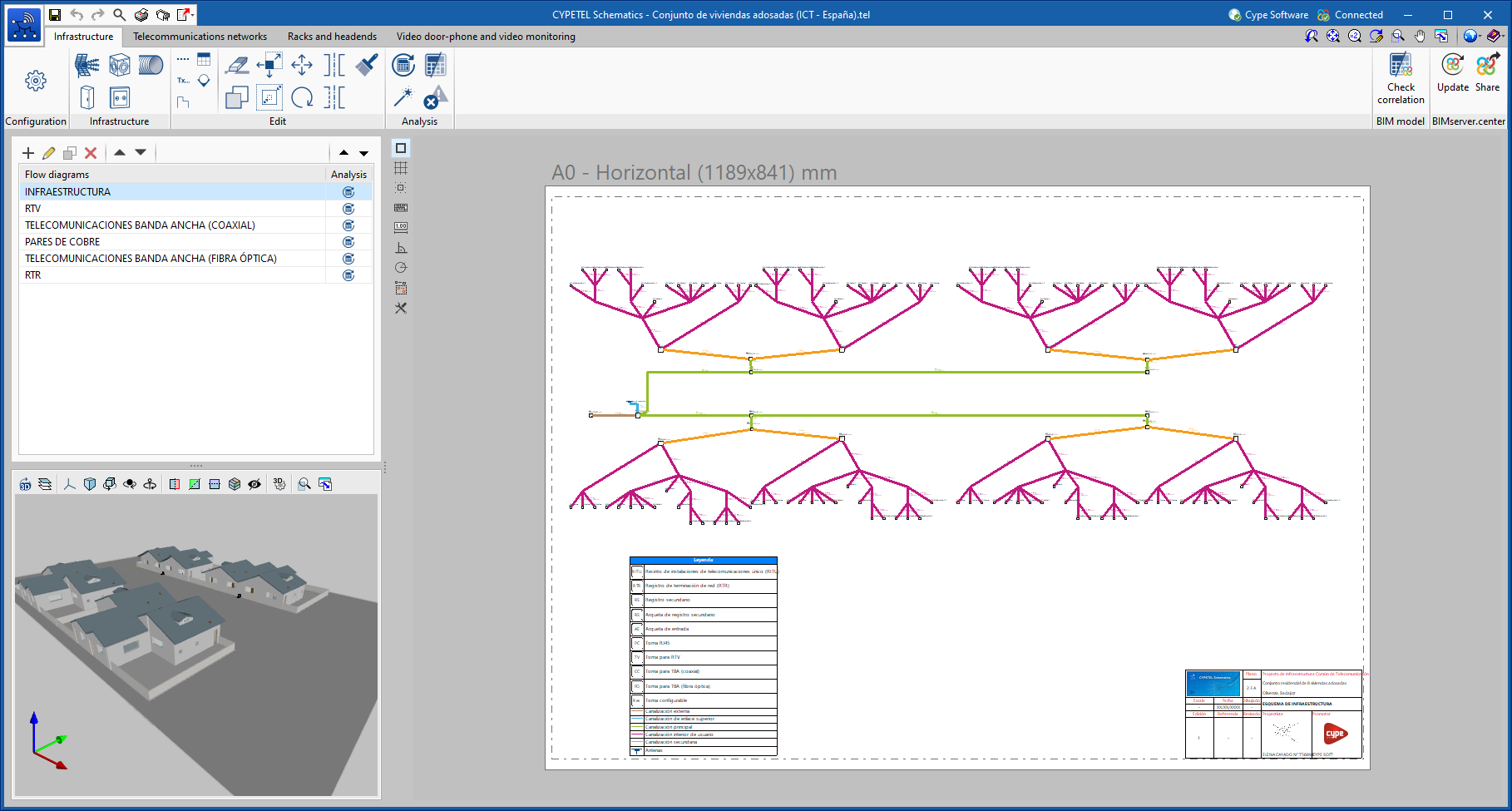Image resolution: width=1512 pixels, height=811 pixels.
Task: Select the Rotate tool in Edit group
Action: coord(302,97)
